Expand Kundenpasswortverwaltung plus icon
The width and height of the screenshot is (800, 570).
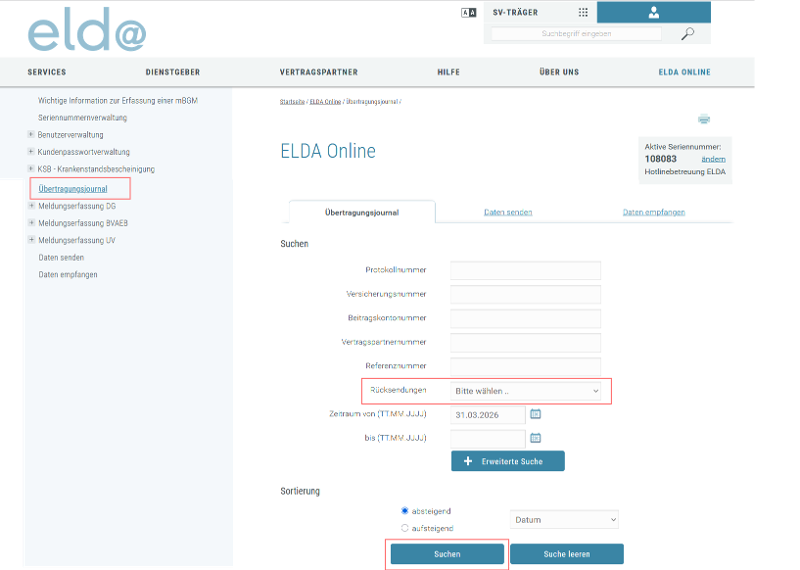pyautogui.click(x=31, y=152)
